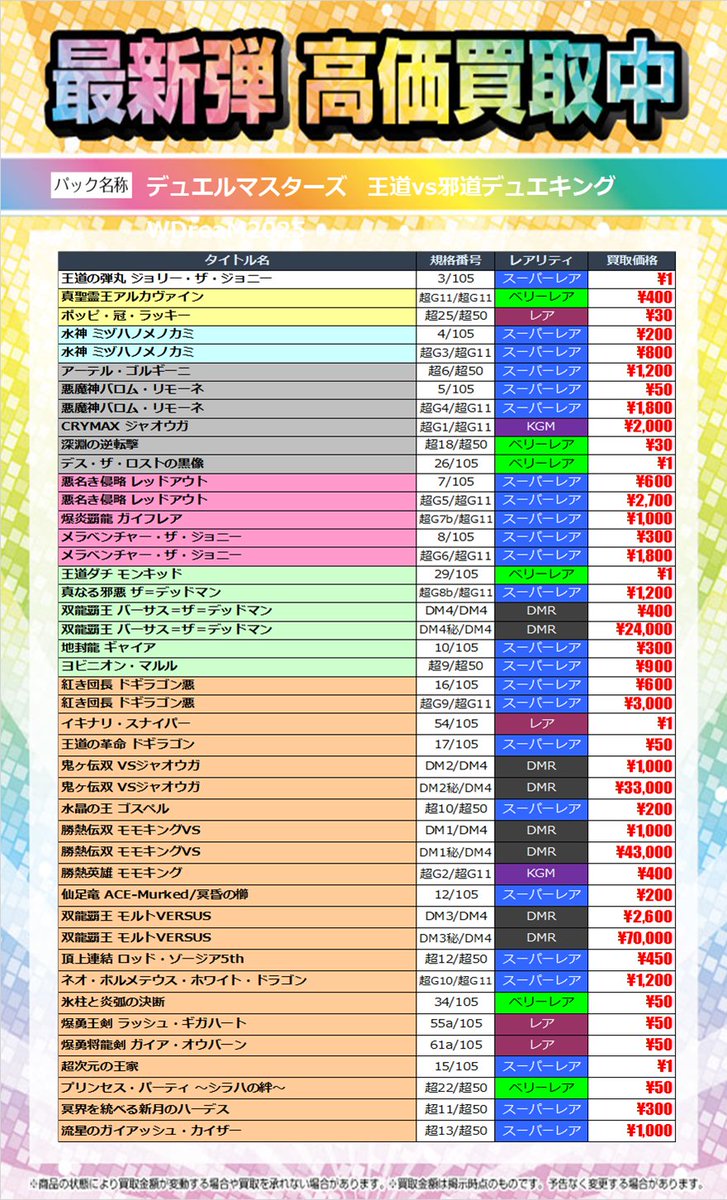
Task: Click the 買取価格 column header
Action: 633,259
